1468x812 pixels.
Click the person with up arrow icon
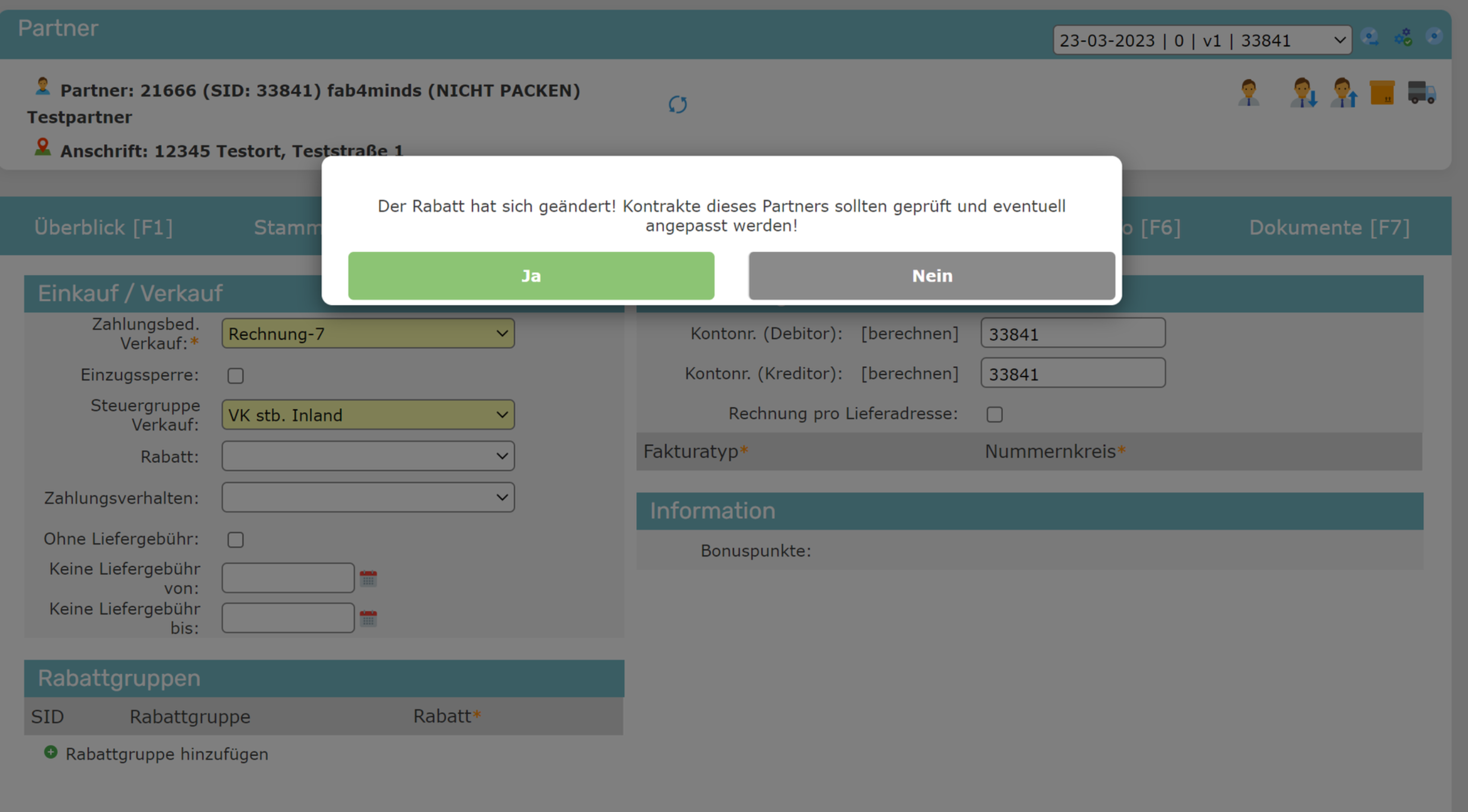tap(1343, 93)
